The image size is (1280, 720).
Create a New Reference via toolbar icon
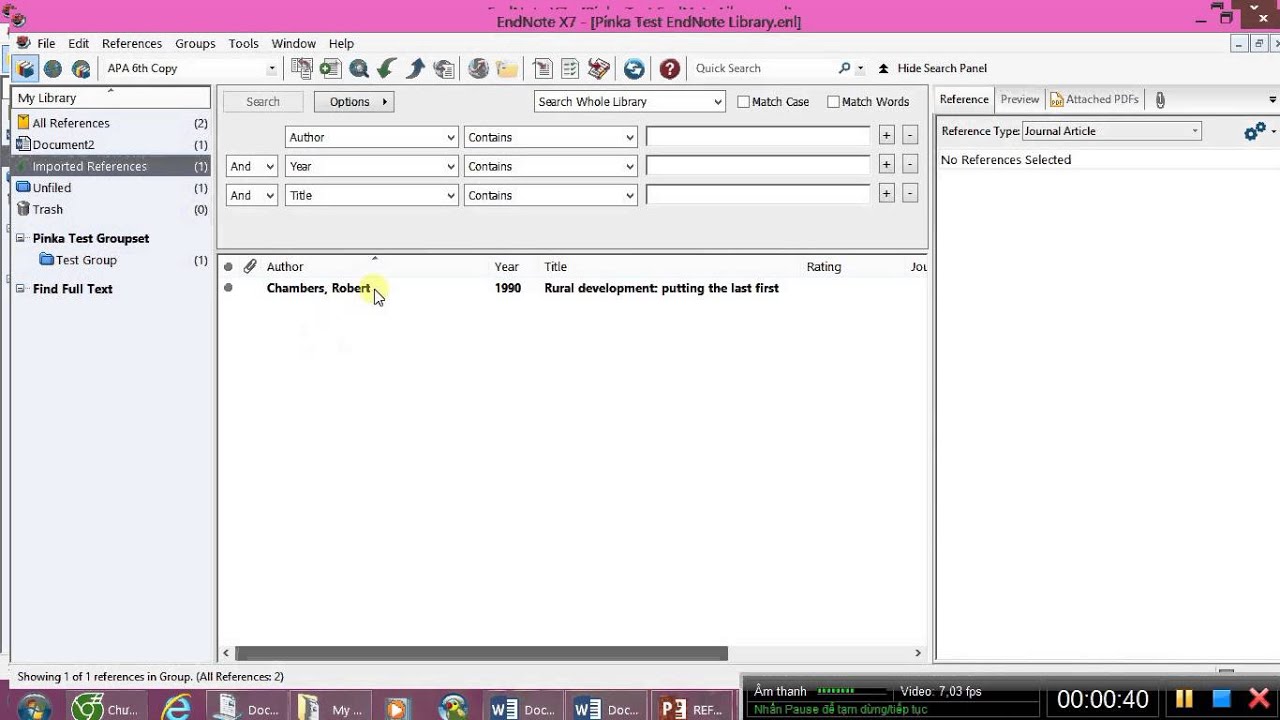pos(330,68)
